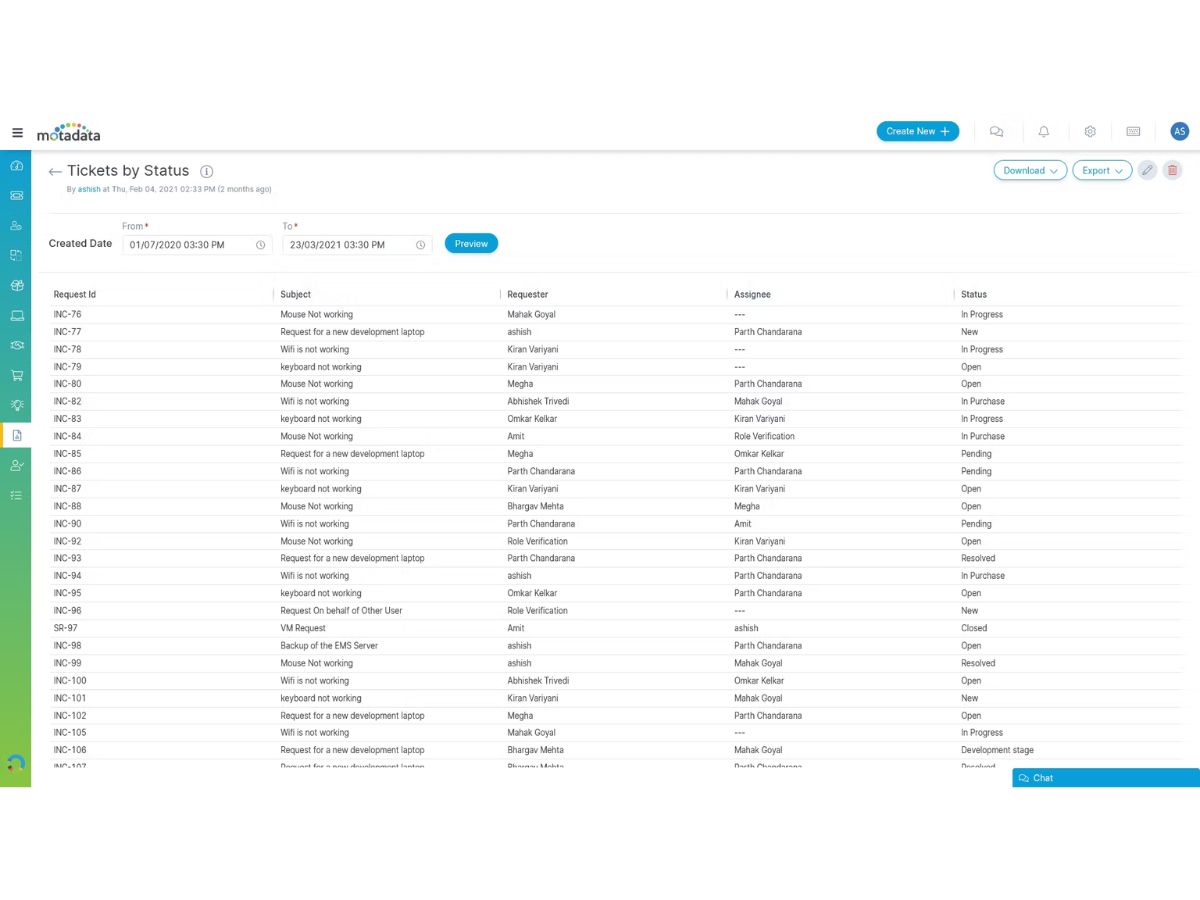Open the To date clock picker
The image size is (1200, 900).
420,245
